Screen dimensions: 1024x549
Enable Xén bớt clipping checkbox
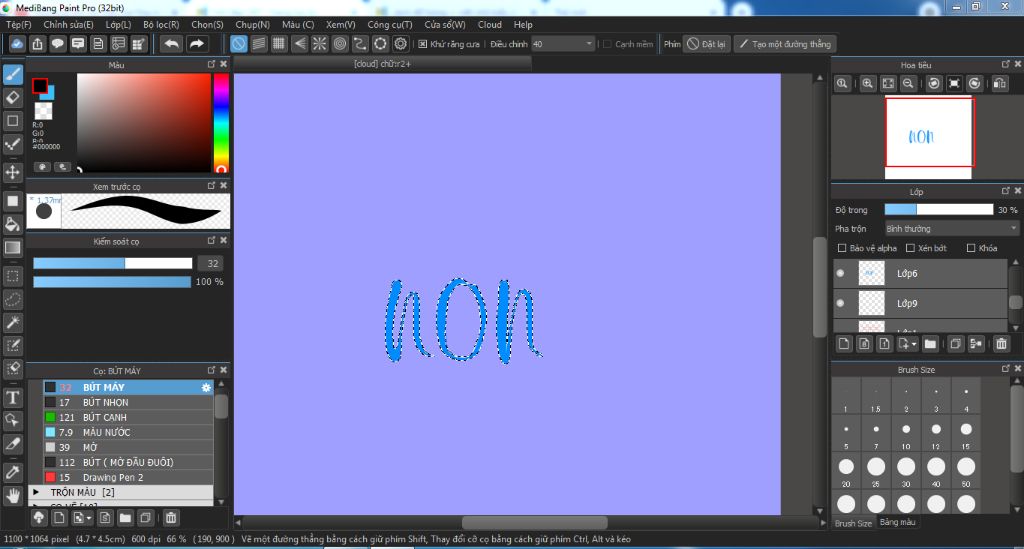(910, 248)
